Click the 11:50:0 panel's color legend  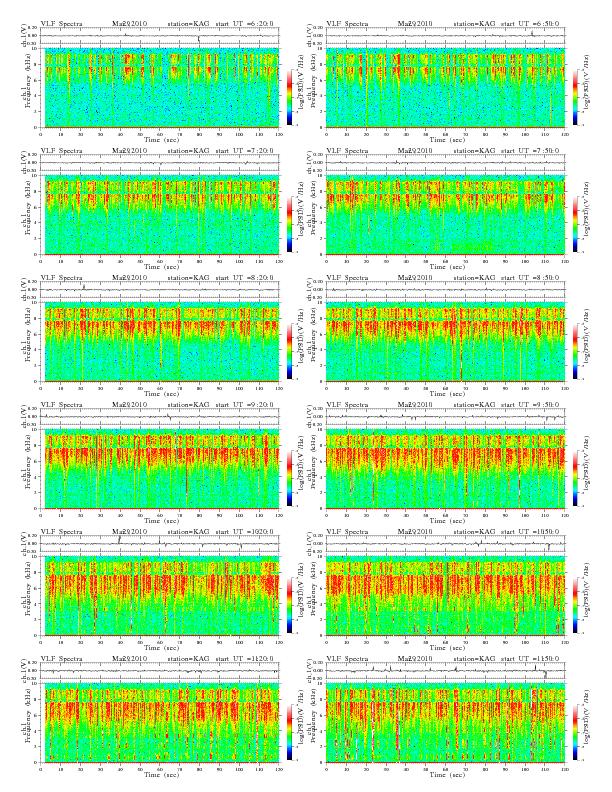click(x=576, y=732)
